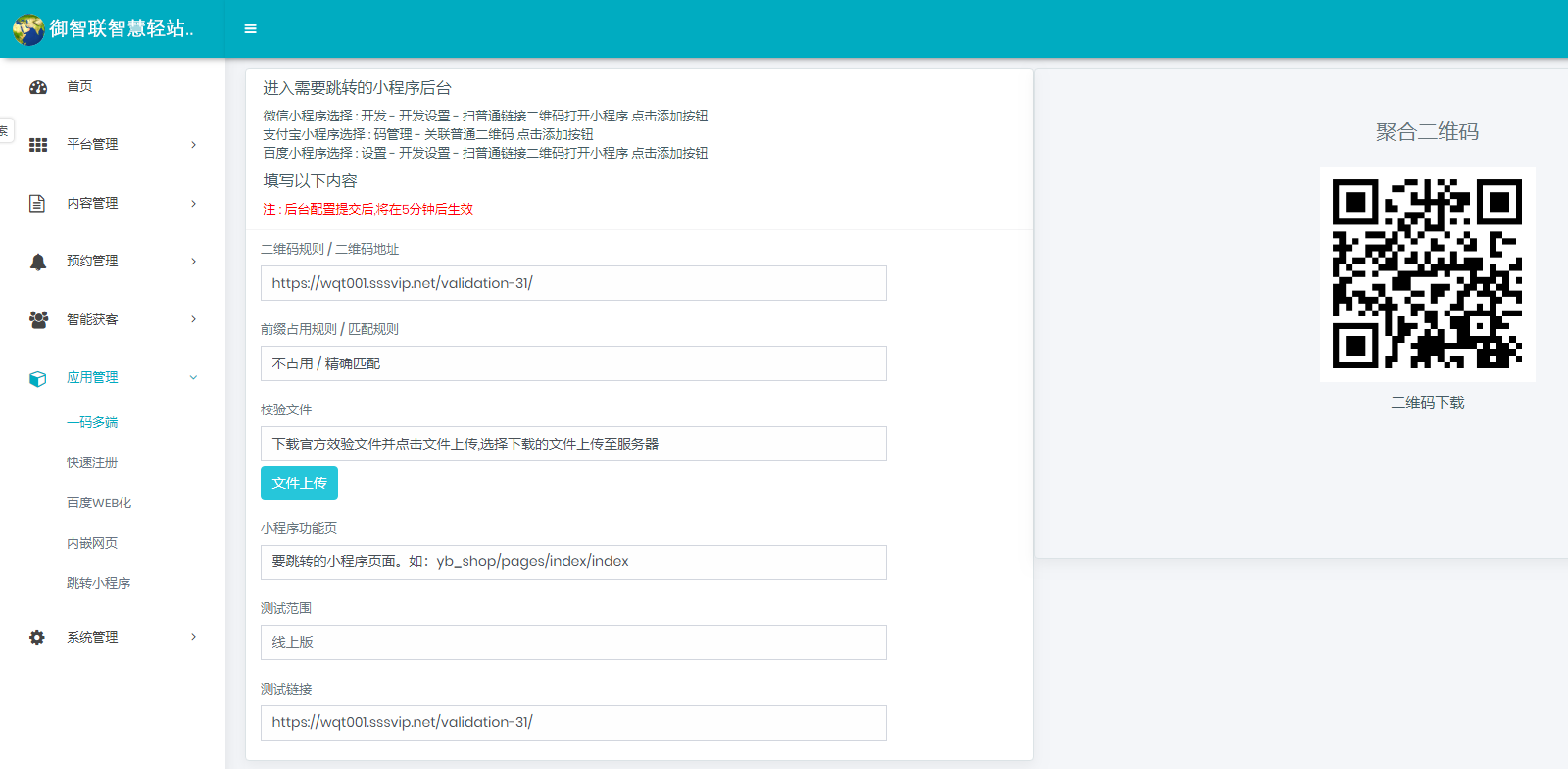
Task: Expand the 平台管理 submenu chevron
Action: click(x=193, y=145)
